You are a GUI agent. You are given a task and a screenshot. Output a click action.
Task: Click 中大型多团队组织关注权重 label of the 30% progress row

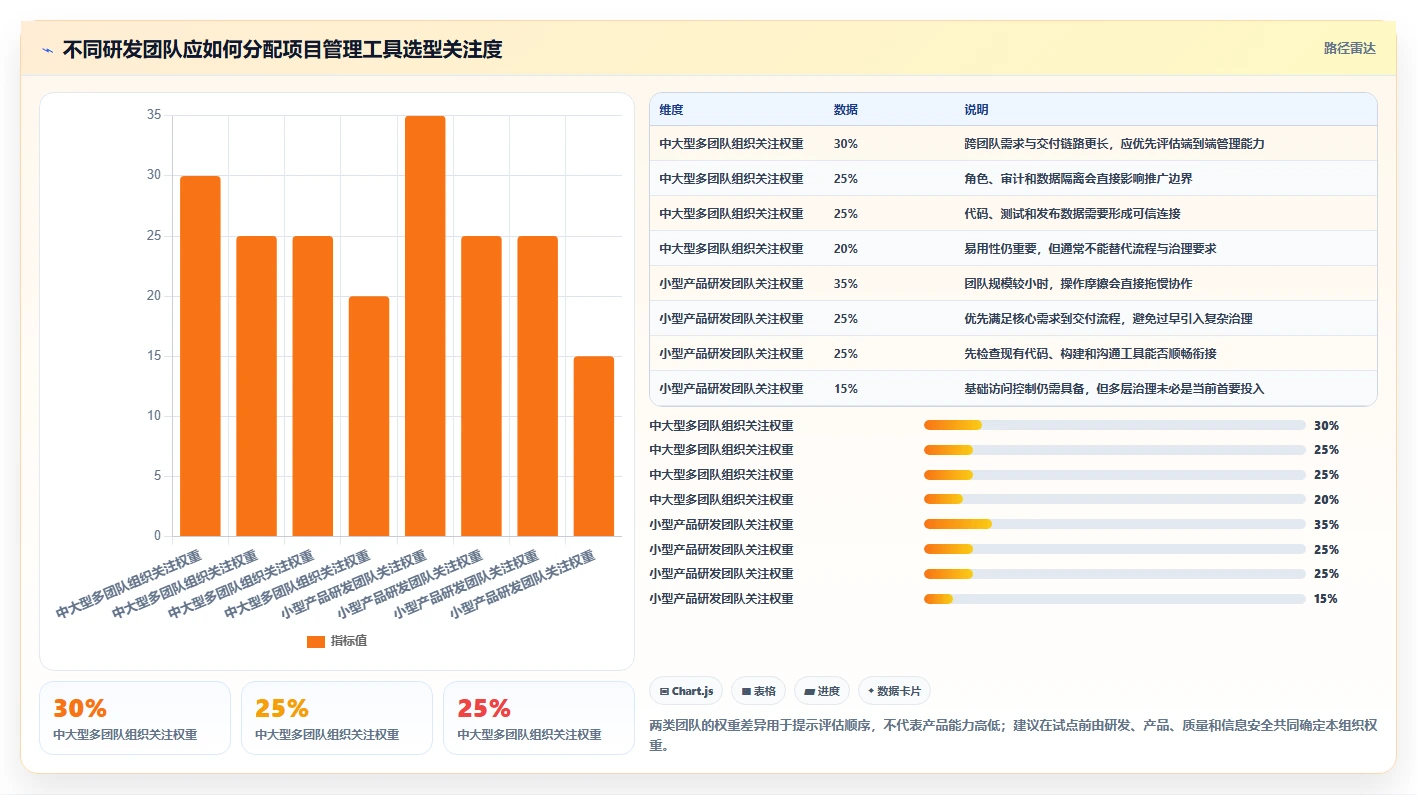(x=721, y=425)
